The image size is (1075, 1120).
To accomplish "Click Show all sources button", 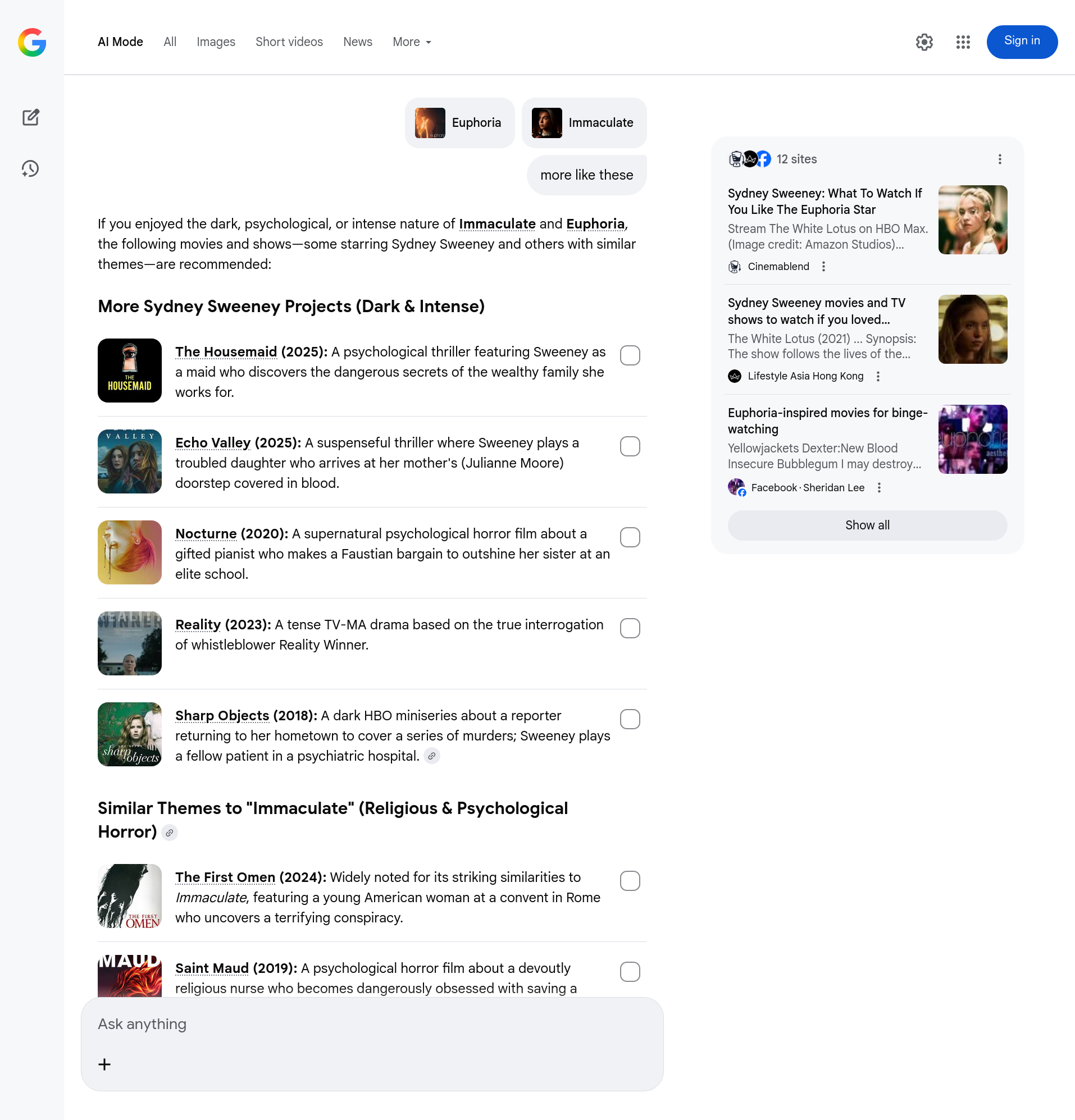I will pyautogui.click(x=867, y=525).
